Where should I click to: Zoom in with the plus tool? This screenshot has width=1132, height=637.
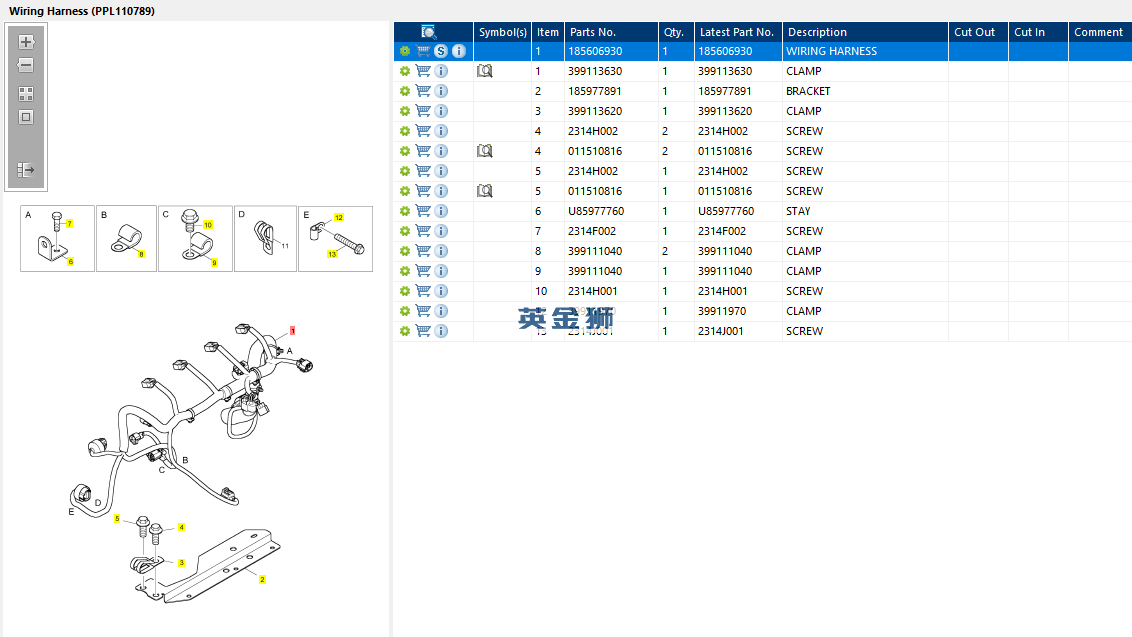(x=26, y=42)
